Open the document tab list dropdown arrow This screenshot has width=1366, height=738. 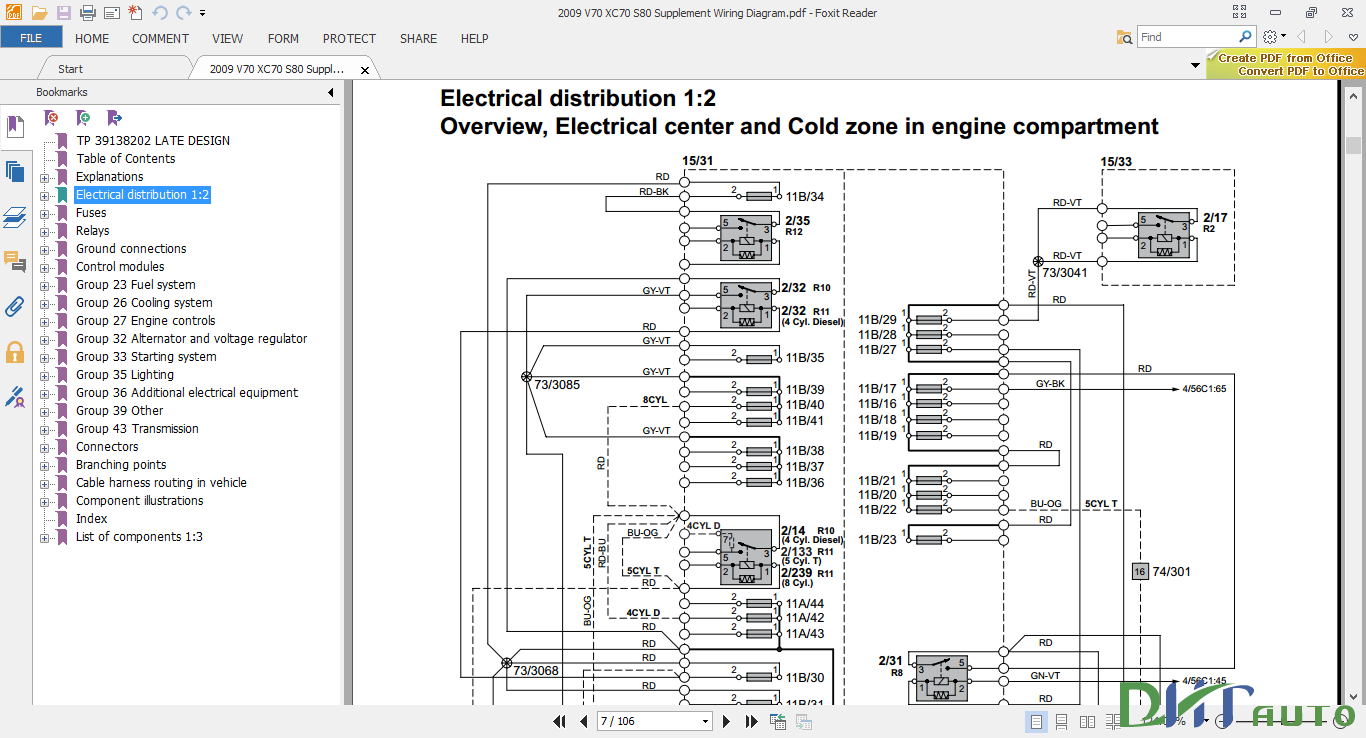coord(1196,65)
